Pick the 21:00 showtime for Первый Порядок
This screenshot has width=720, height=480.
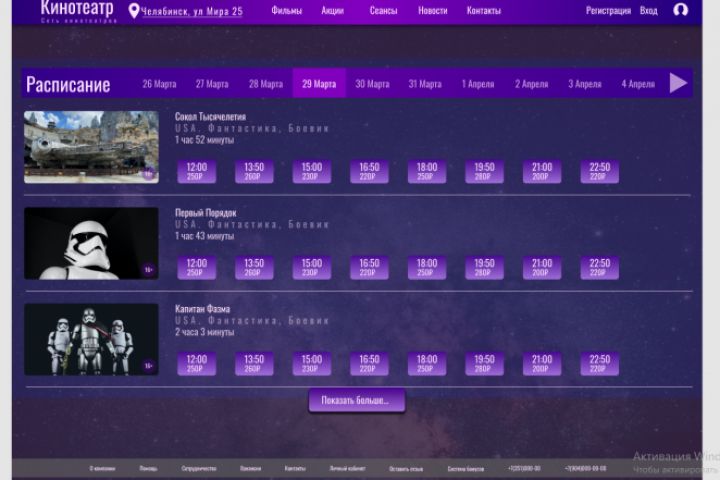[x=542, y=267]
